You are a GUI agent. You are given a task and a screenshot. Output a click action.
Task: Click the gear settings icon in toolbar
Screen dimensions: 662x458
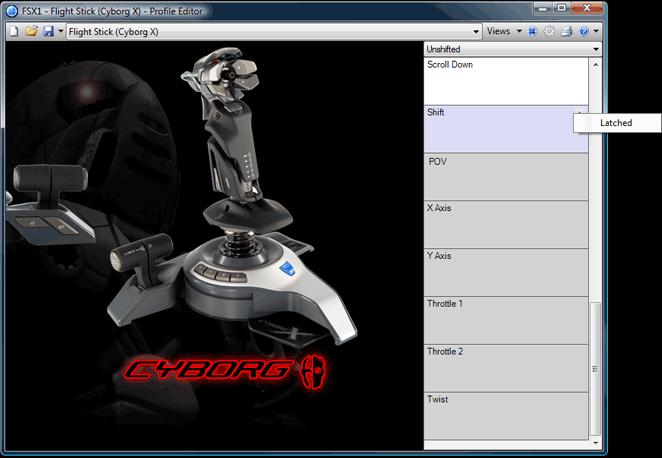549,31
